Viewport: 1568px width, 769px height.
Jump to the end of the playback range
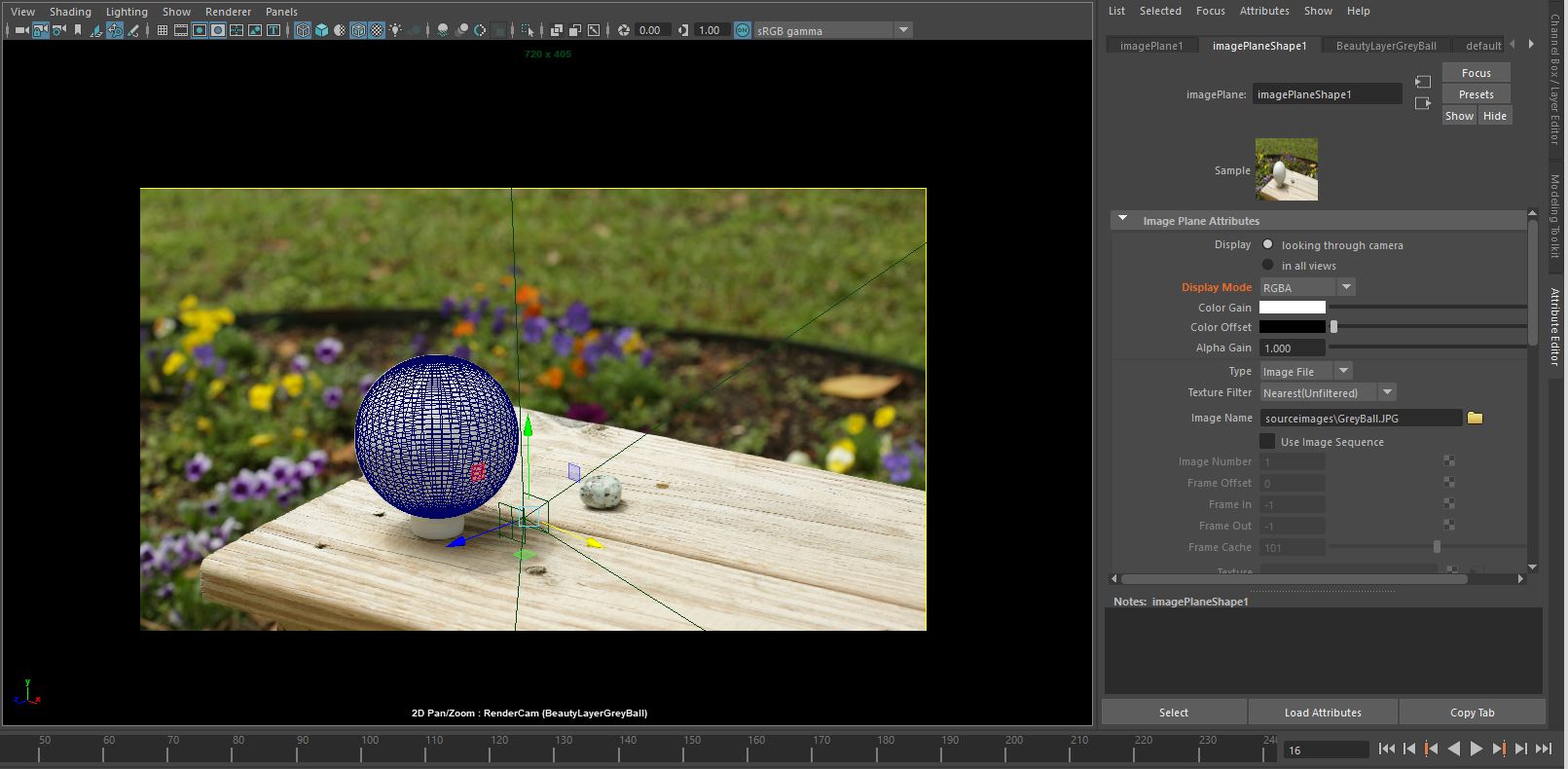1543,749
